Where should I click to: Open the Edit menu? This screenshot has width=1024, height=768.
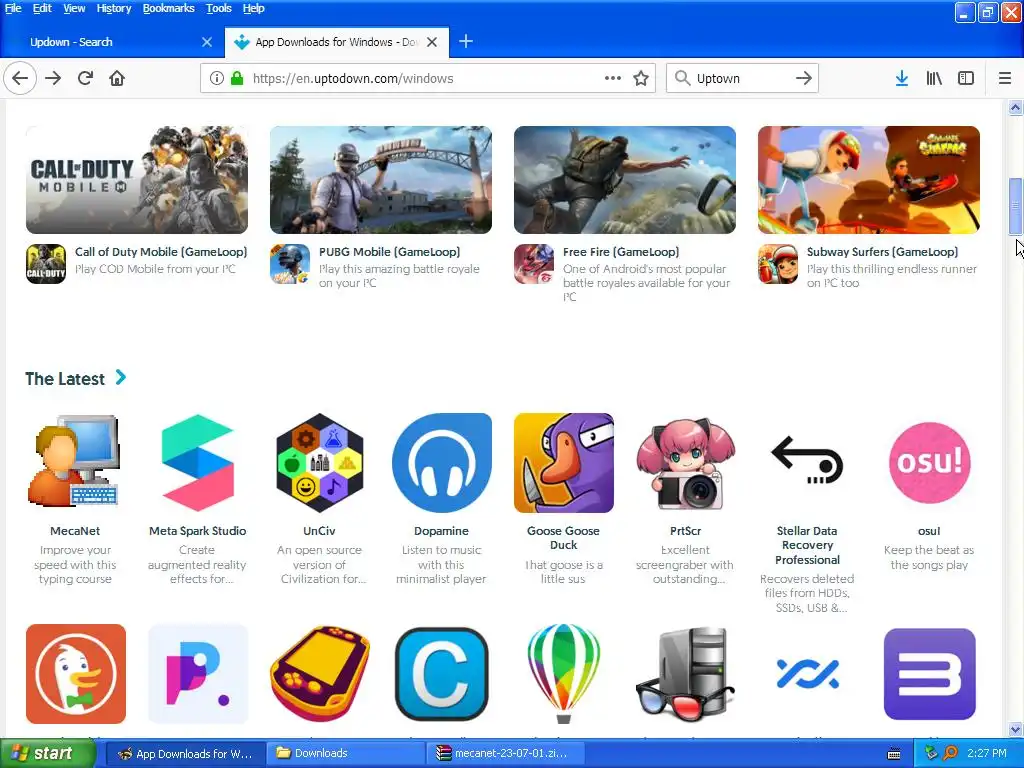tap(42, 8)
